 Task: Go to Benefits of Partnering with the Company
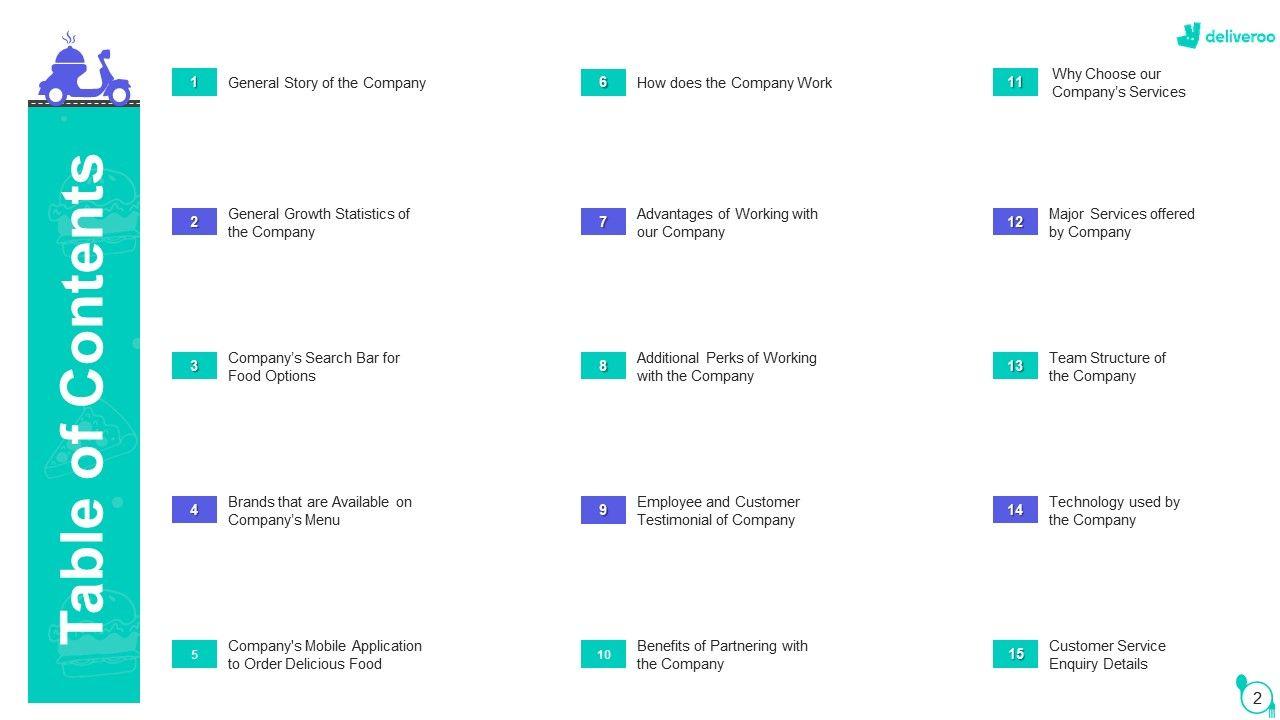(722, 655)
